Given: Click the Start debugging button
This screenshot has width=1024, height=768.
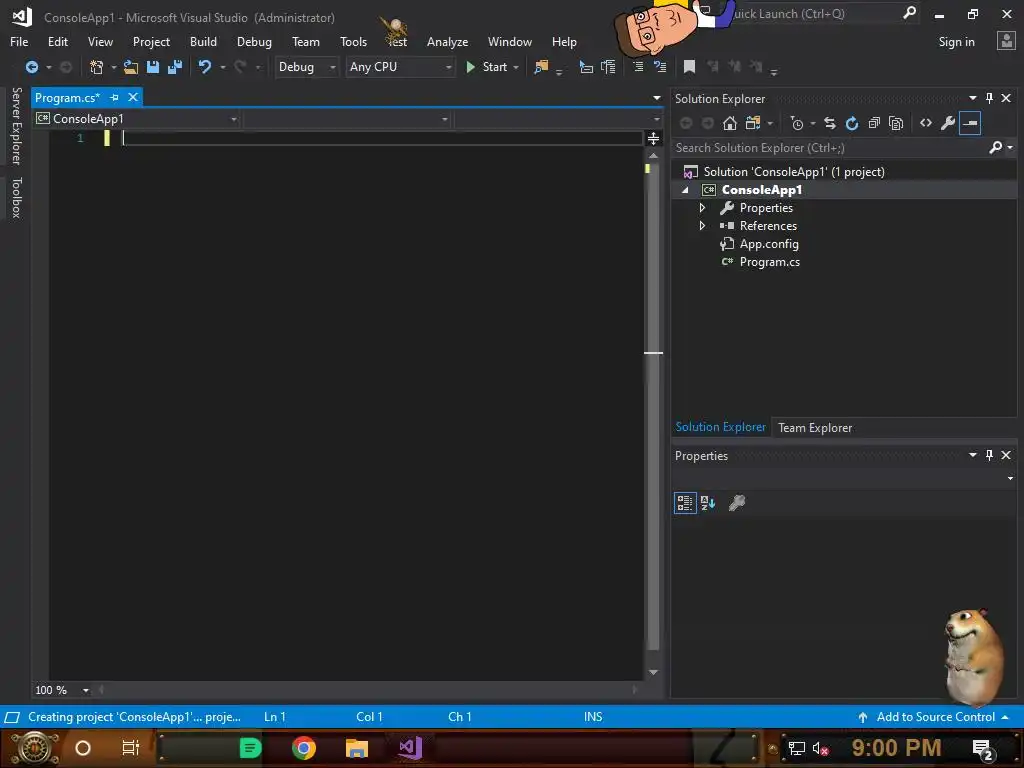Looking at the screenshot, I should point(487,67).
